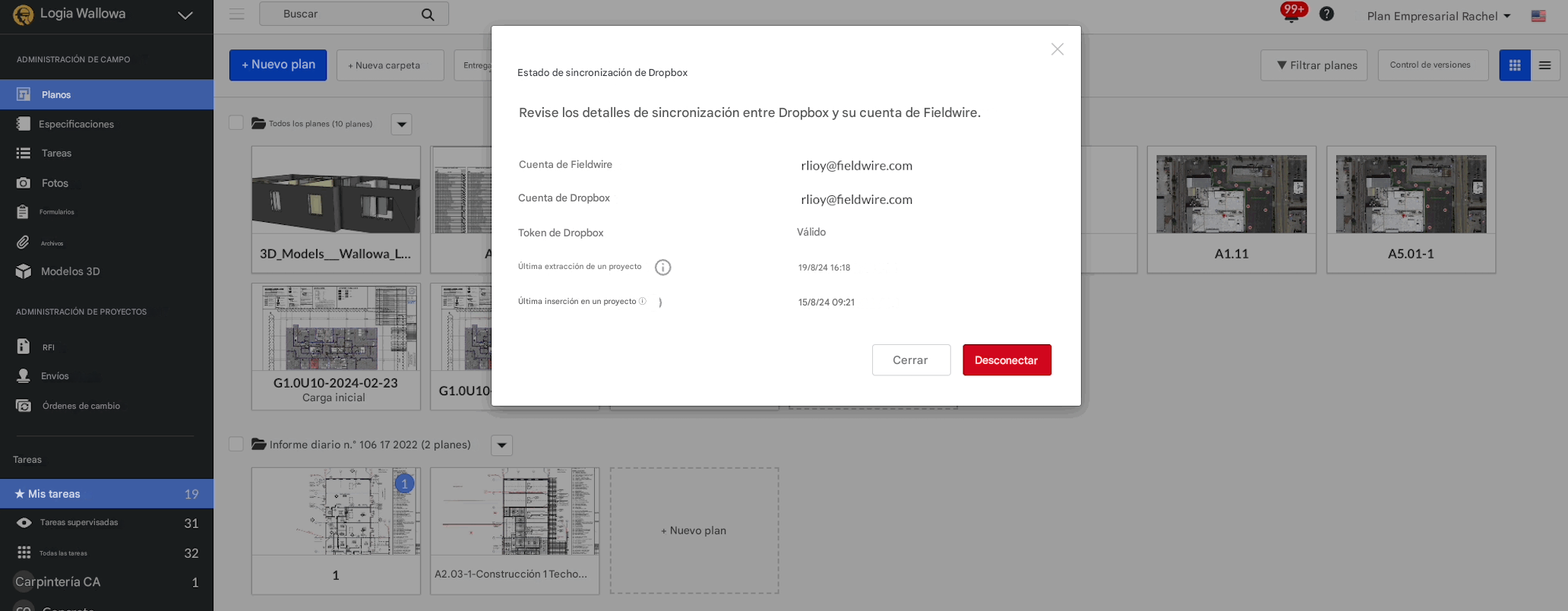
Task: Open Modelos 3D in the sidebar
Action: (70, 271)
